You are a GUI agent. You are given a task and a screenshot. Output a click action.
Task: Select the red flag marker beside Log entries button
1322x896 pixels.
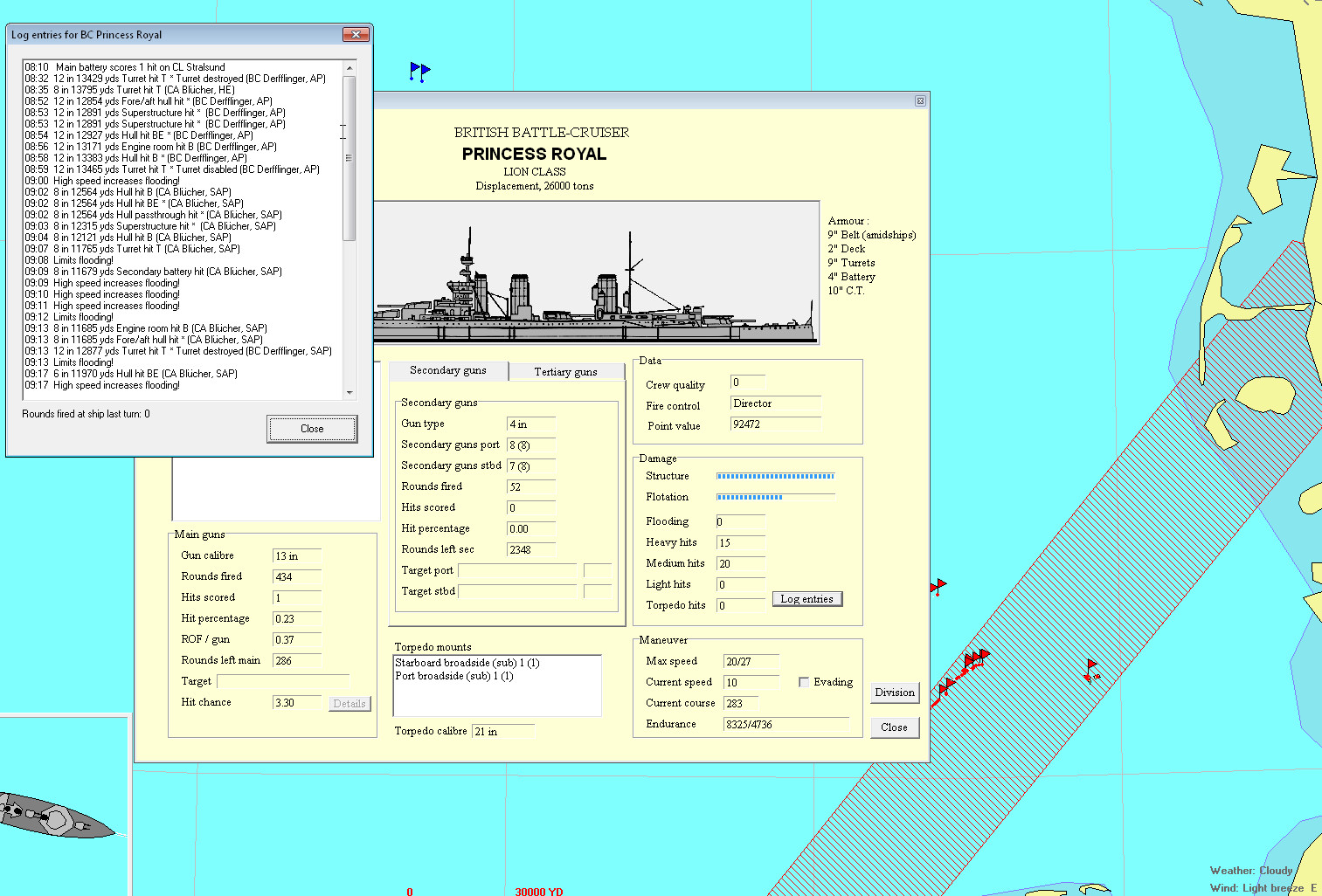[x=938, y=586]
